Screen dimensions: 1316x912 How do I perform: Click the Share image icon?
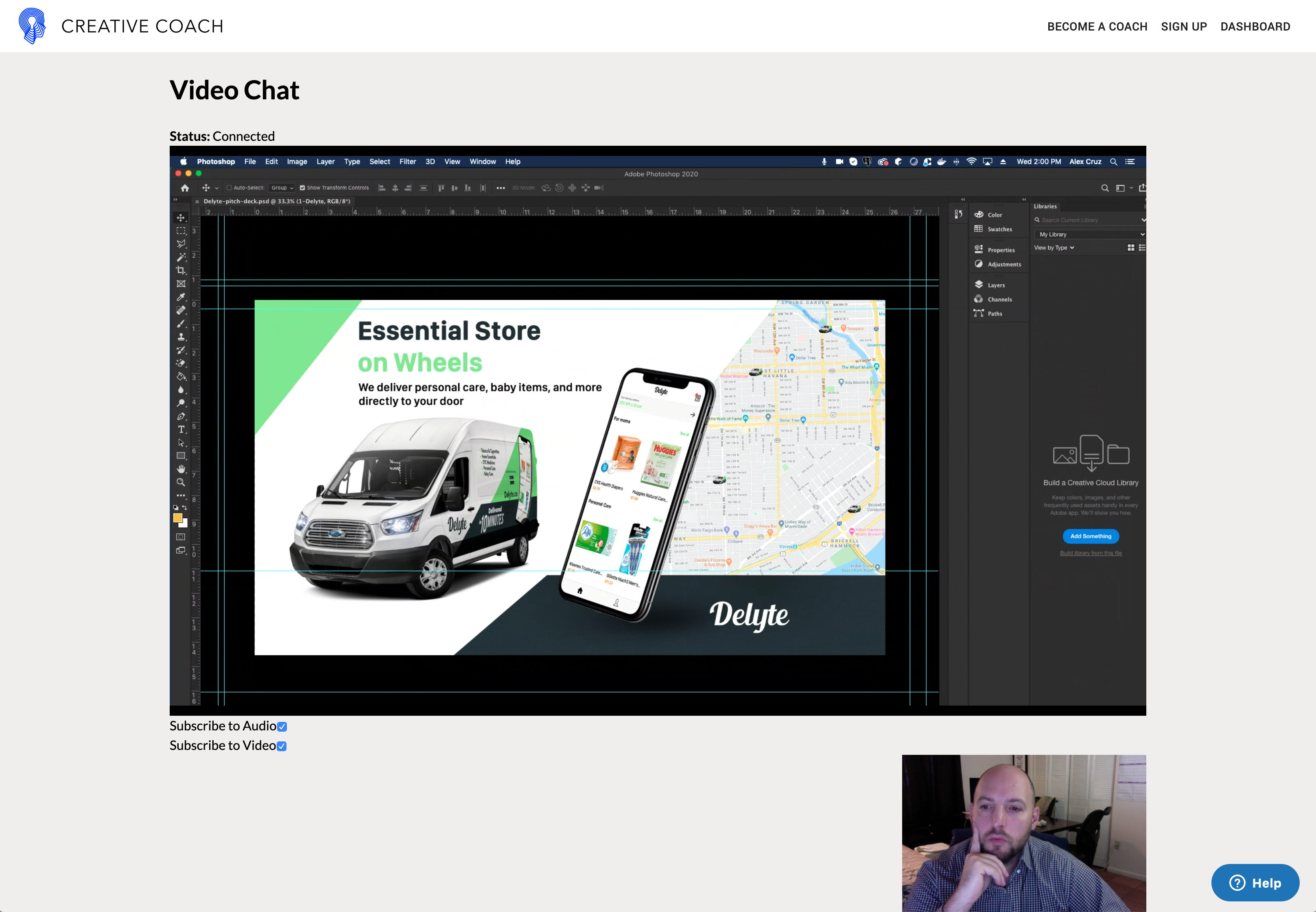point(1142,188)
